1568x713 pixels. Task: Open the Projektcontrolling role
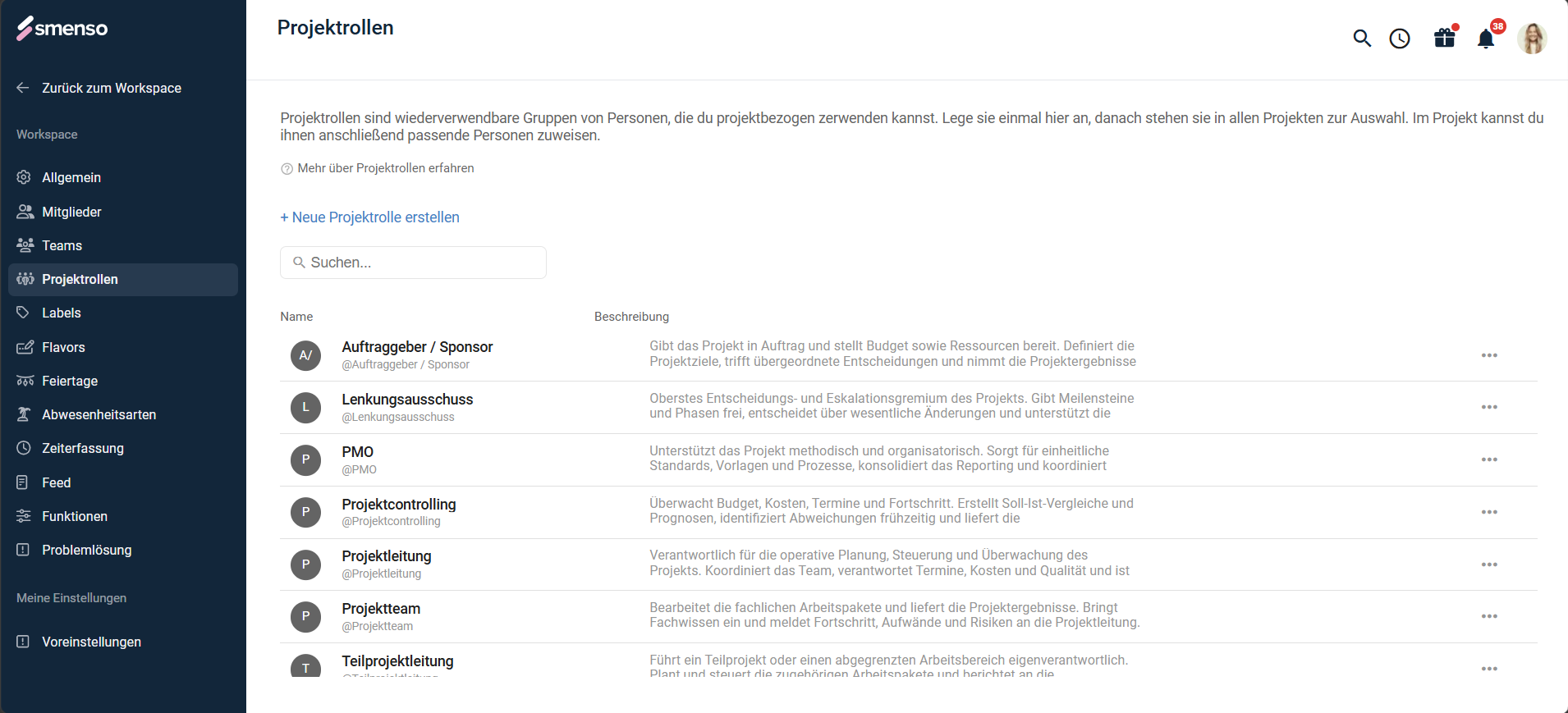coord(399,505)
